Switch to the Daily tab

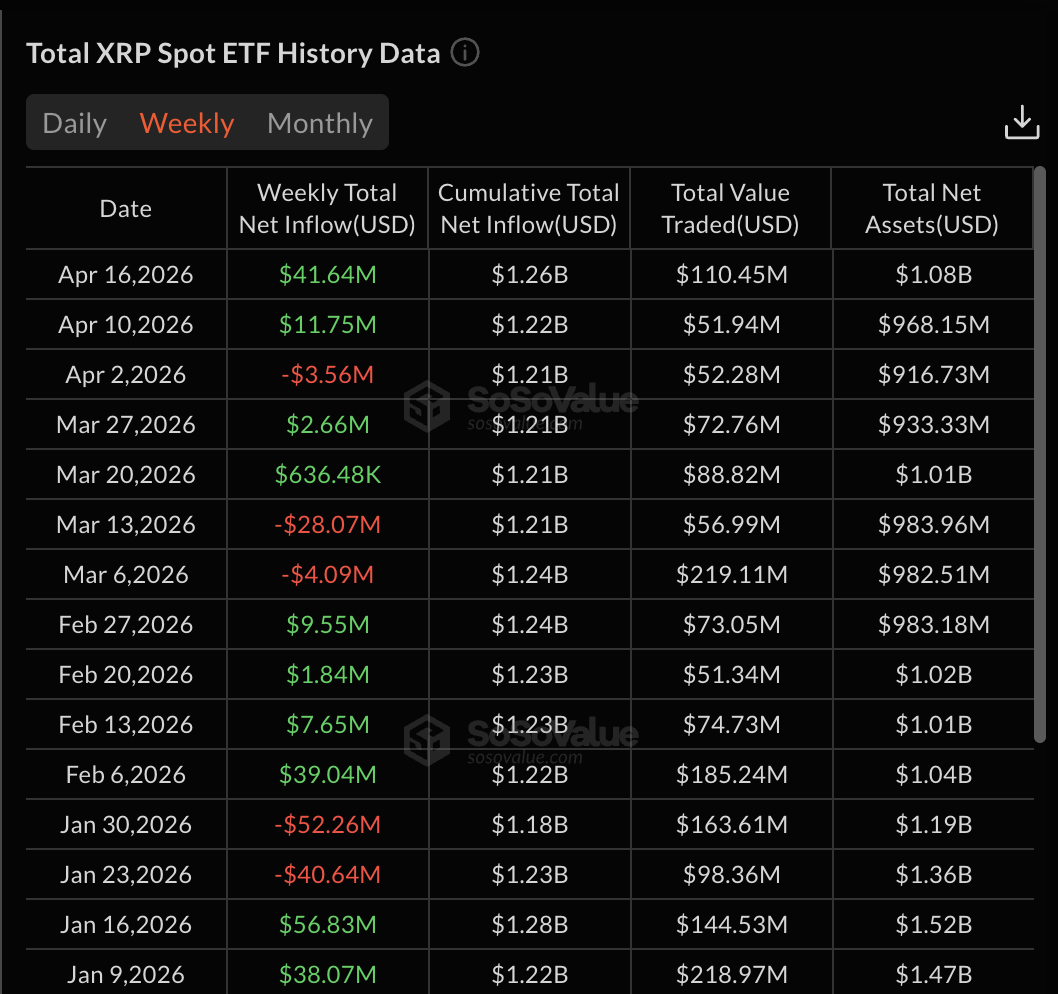(75, 123)
